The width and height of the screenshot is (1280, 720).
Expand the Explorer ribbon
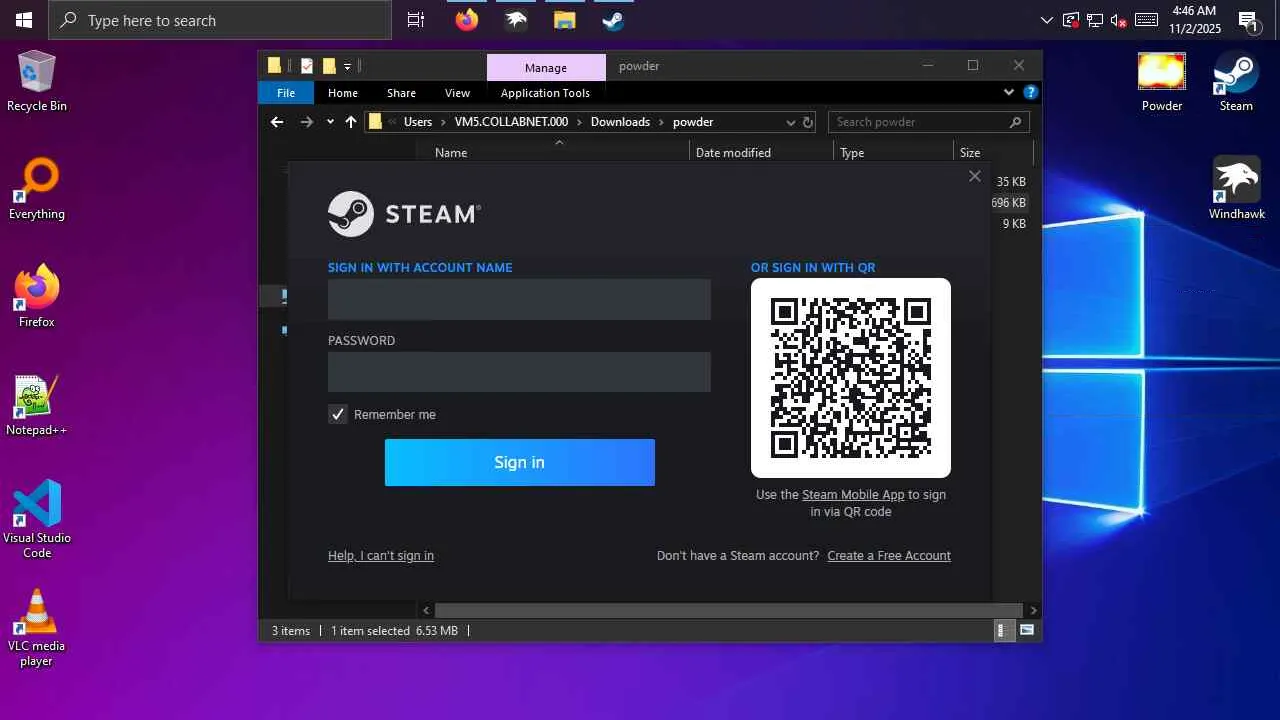[x=1009, y=92]
